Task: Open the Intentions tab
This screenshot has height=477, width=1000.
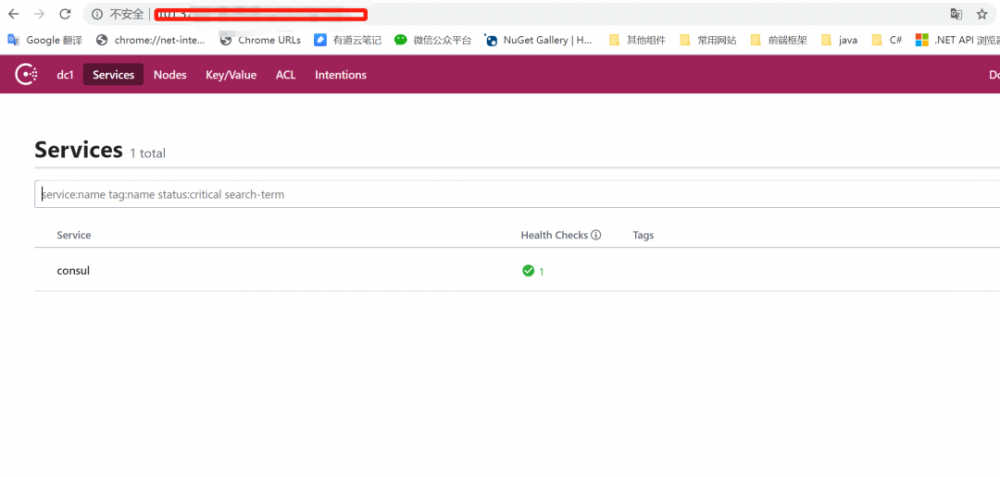Action: tap(341, 75)
